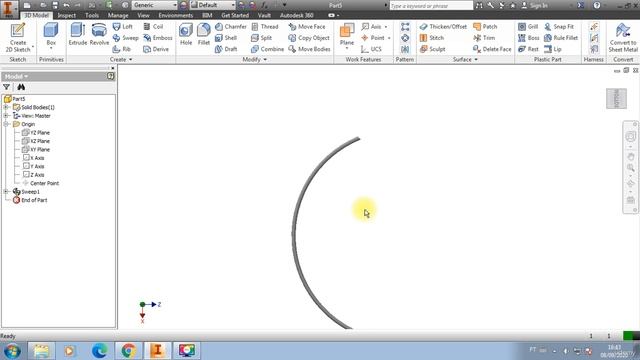Activate the Extrude tool
Image resolution: width=640 pixels, height=360 pixels.
78,34
